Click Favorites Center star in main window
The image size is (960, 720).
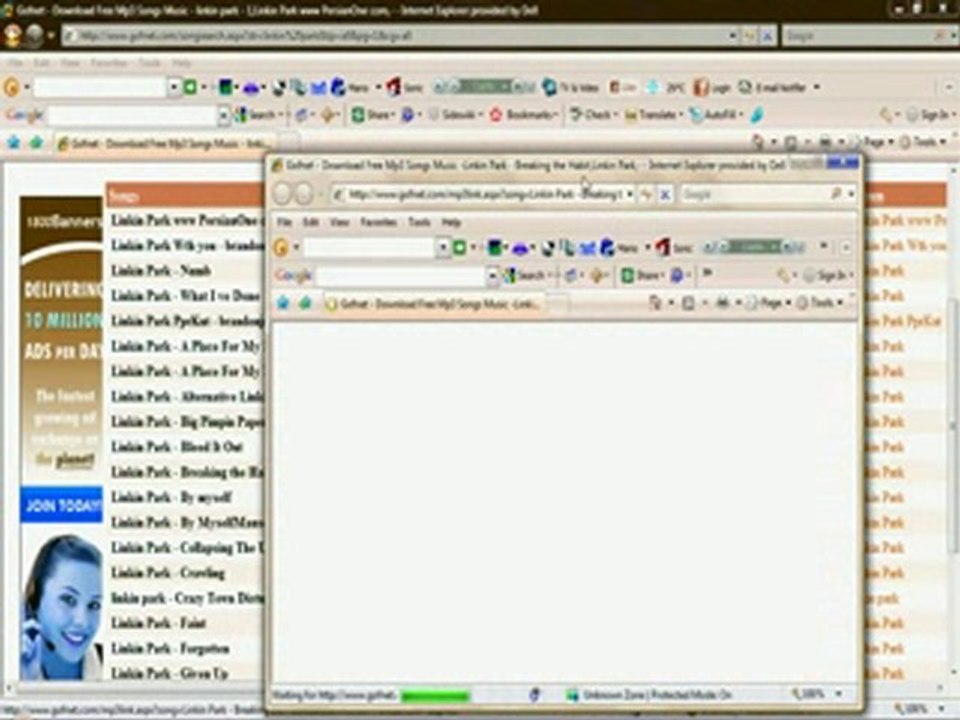tap(14, 143)
